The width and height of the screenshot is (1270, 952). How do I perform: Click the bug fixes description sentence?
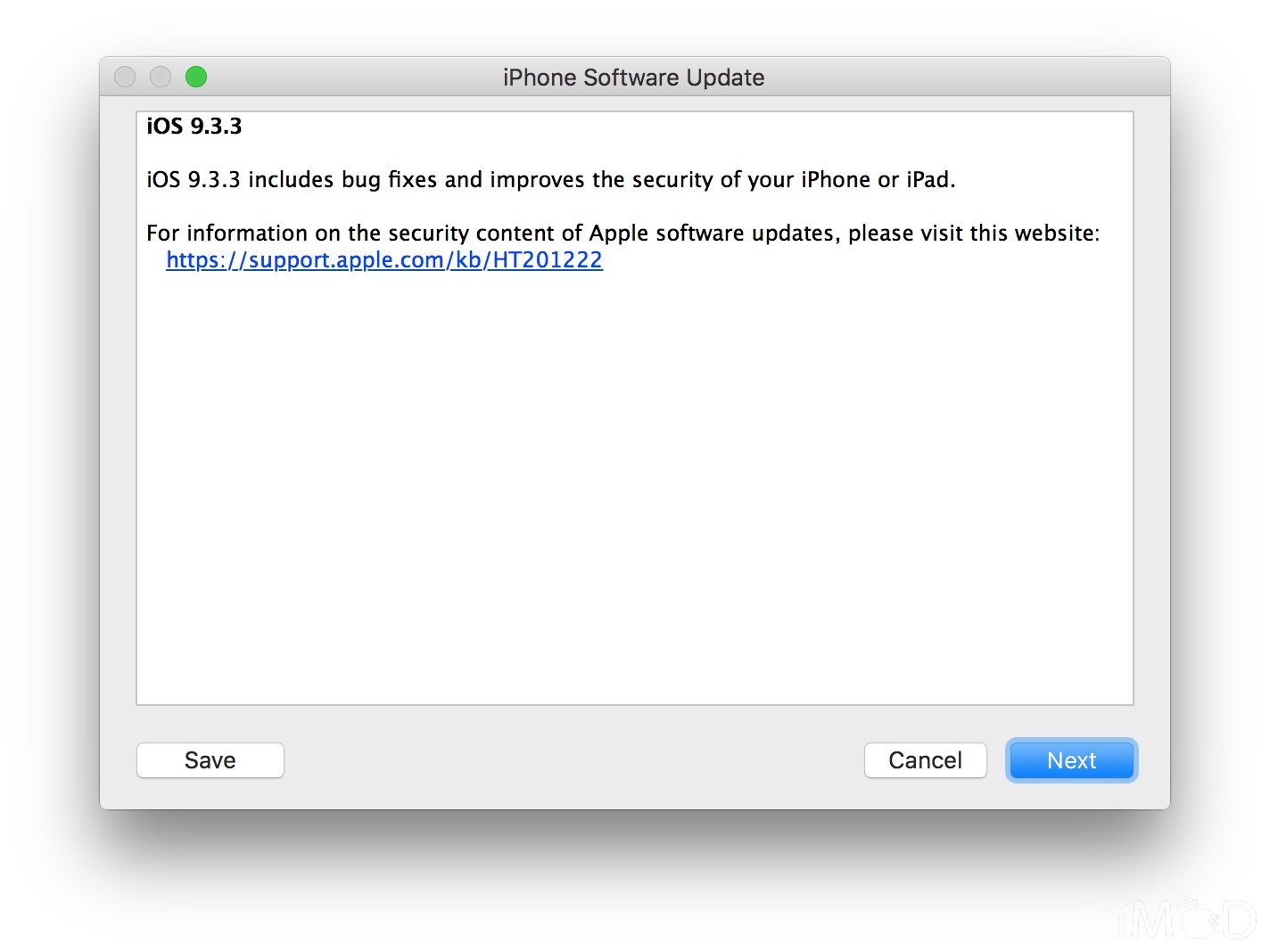(550, 180)
